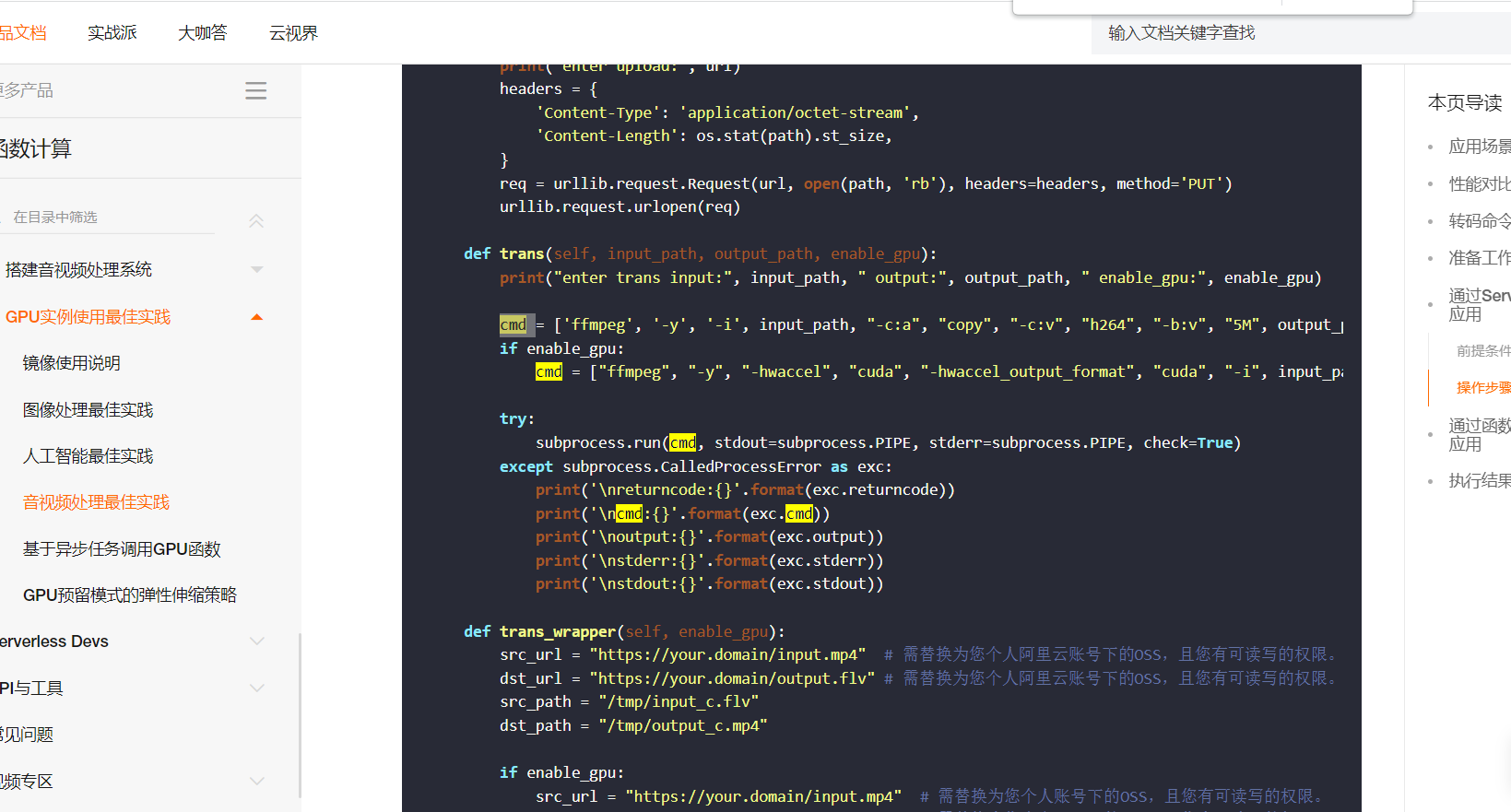
Task: Click the src_path "/tmp/input_c.flv" code line
Action: [629, 701]
